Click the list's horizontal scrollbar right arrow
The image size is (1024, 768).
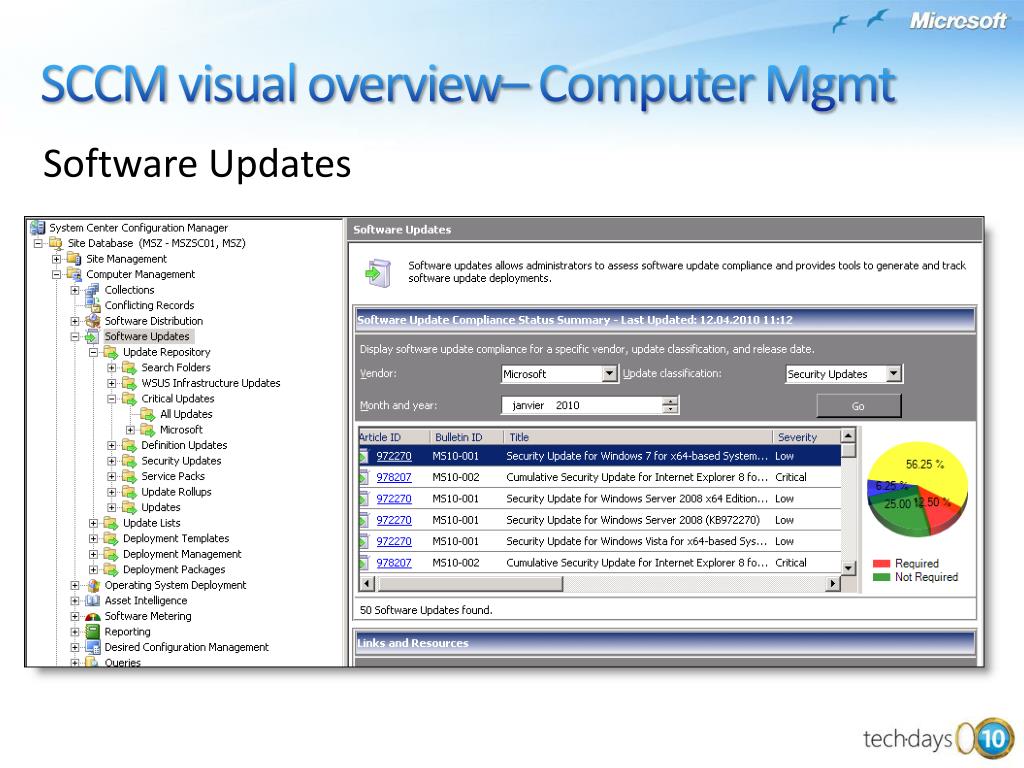pyautogui.click(x=833, y=584)
